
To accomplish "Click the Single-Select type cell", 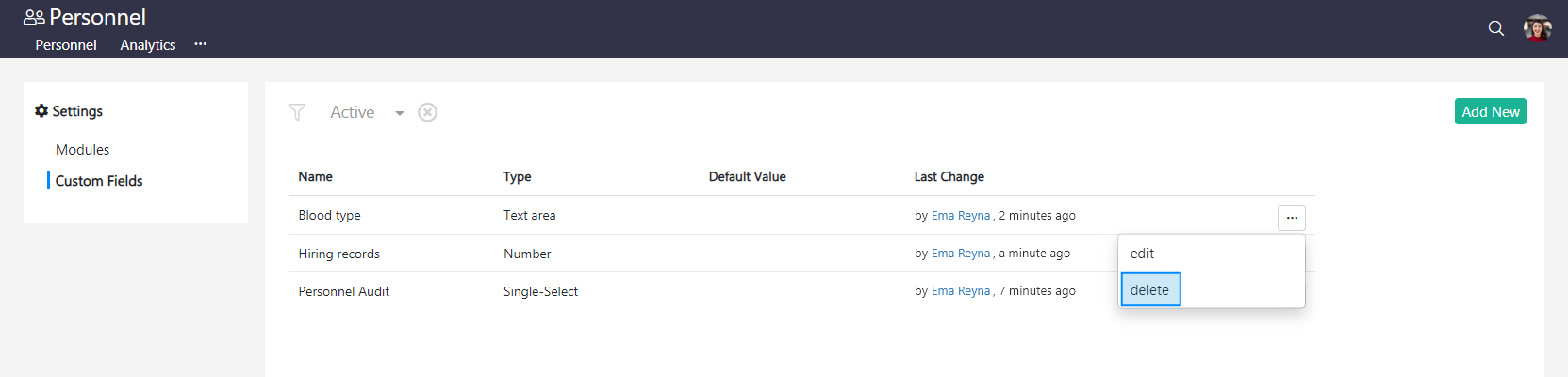I will [x=540, y=291].
